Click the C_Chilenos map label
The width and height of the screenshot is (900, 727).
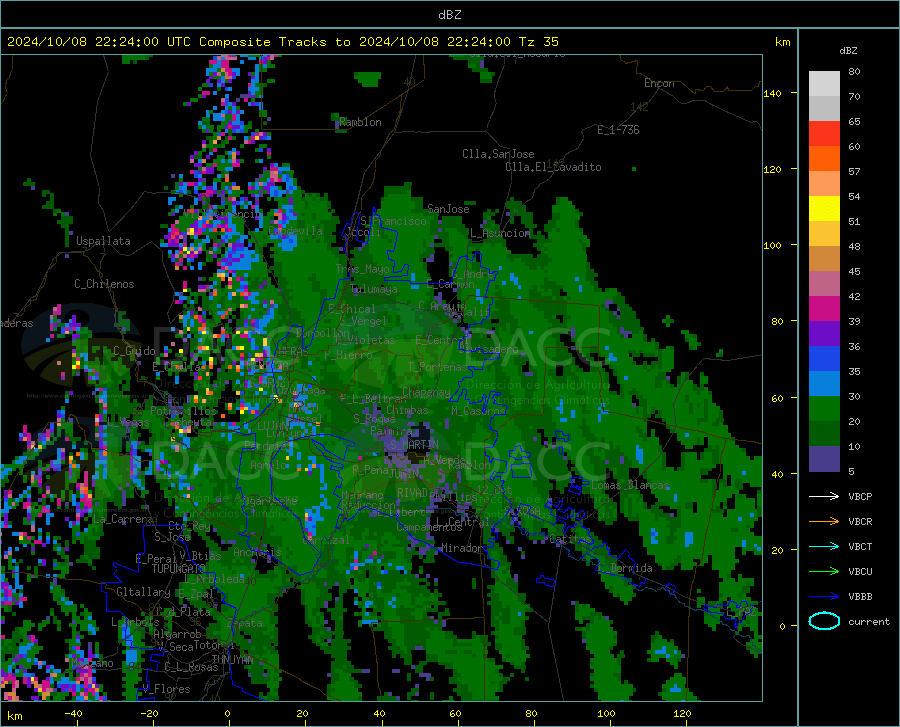(104, 284)
